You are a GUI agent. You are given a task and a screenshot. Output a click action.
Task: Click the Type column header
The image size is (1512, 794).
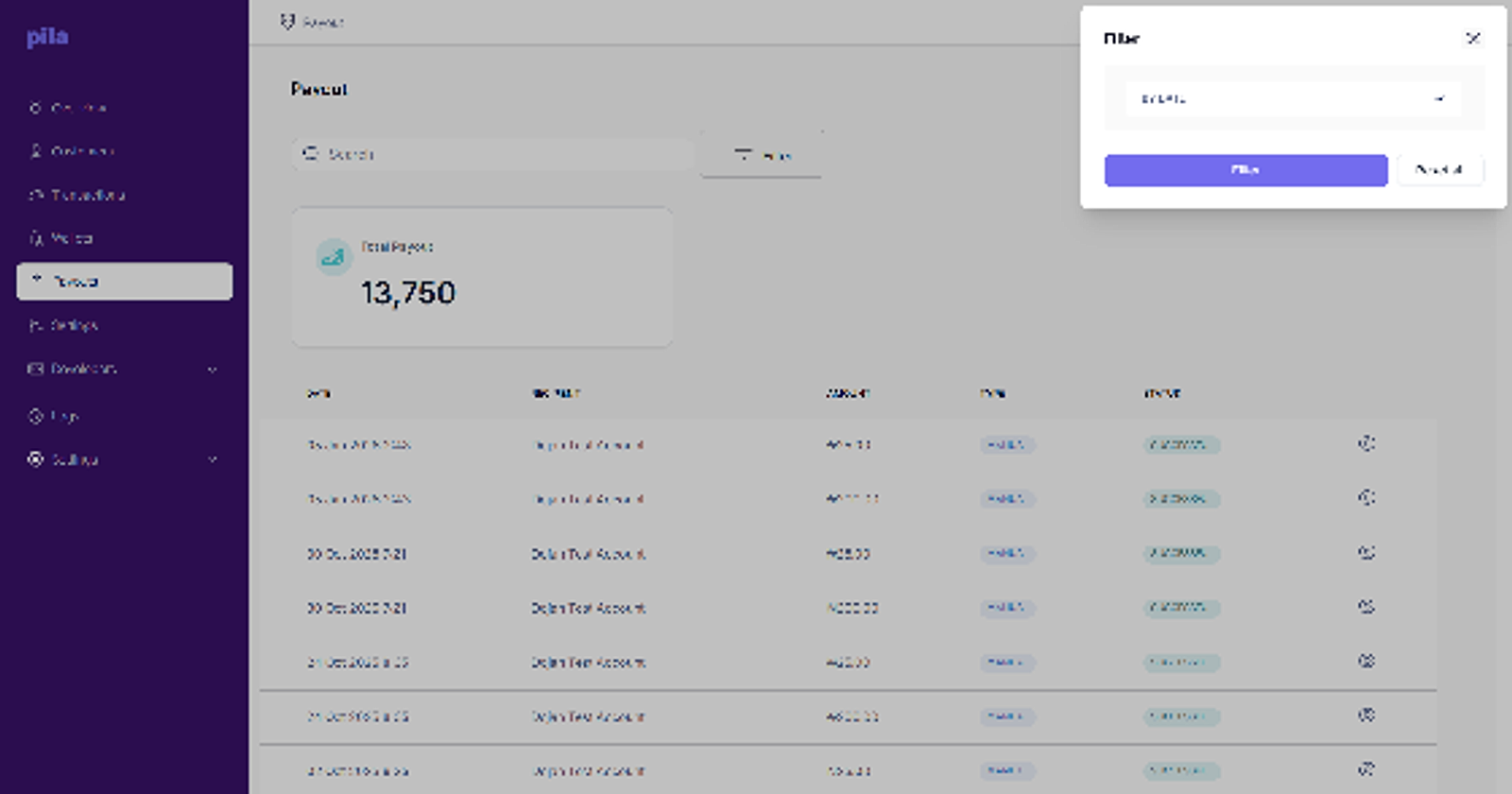click(992, 393)
